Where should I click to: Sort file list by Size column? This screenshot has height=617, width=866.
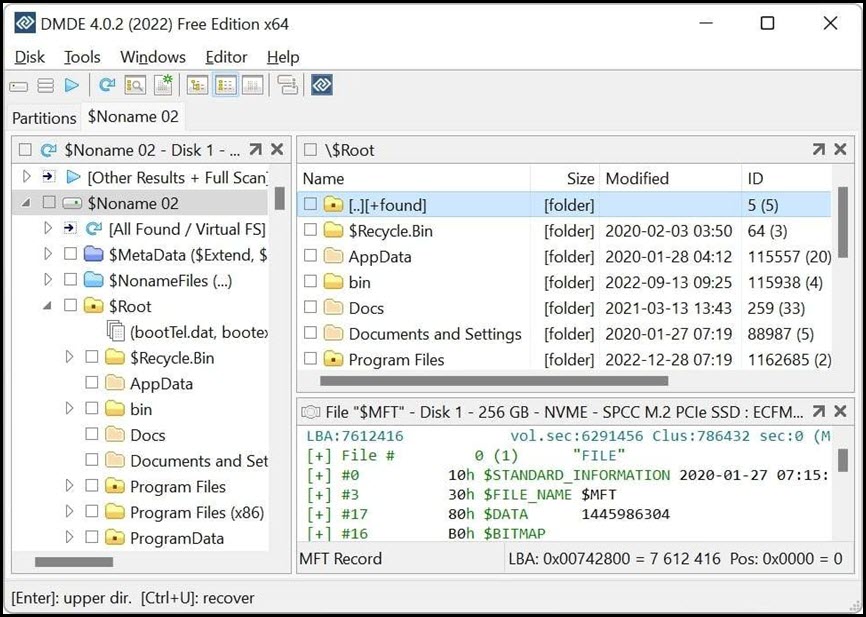tap(565, 178)
